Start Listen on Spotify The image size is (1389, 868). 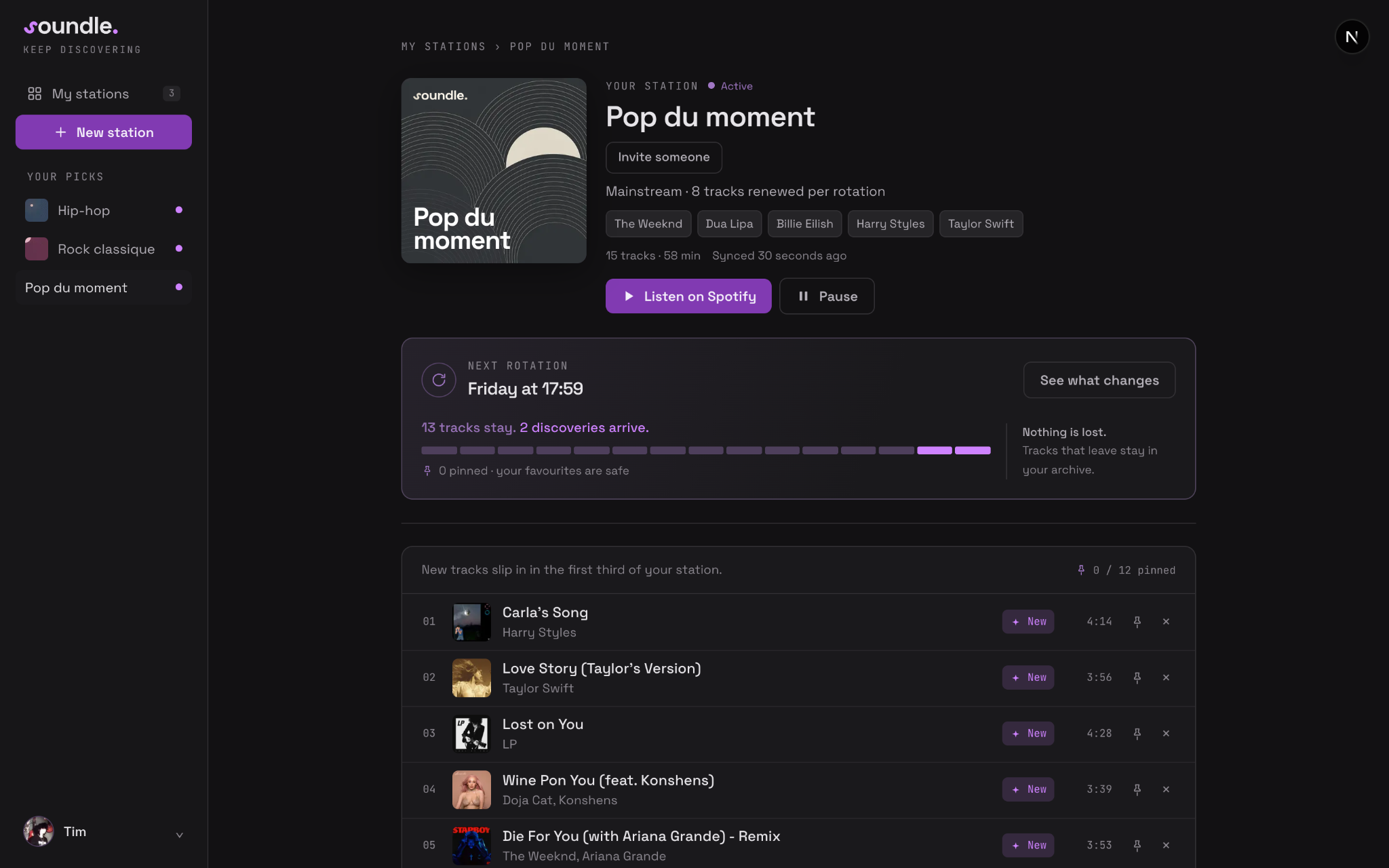(688, 296)
